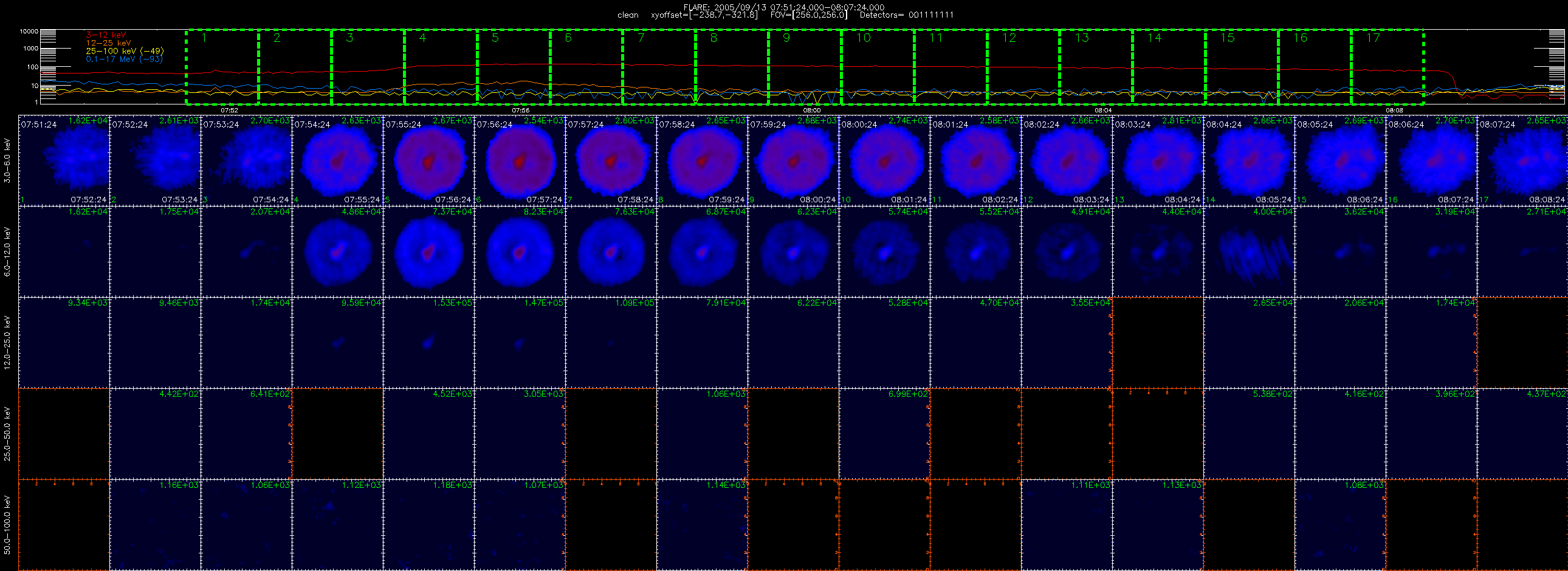Open the 12.0-25.0 keV image labeled 1.53E+05
Viewport: 1568px width, 571px height.
pyautogui.click(x=429, y=343)
